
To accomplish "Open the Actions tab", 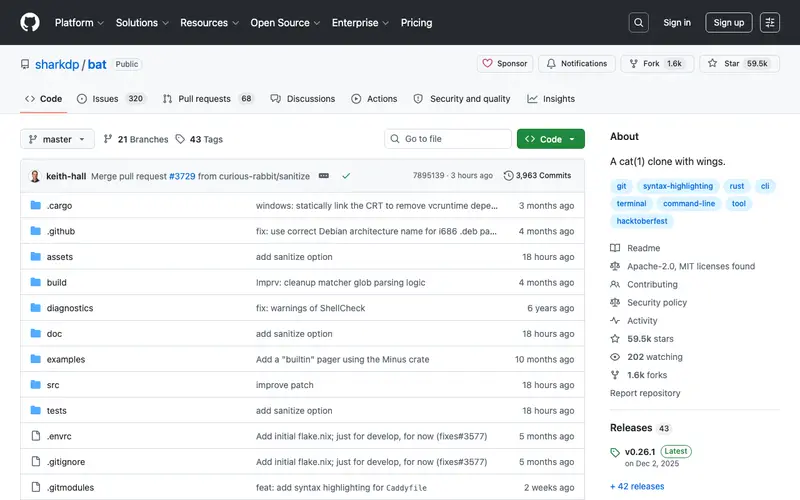I will click(x=374, y=98).
